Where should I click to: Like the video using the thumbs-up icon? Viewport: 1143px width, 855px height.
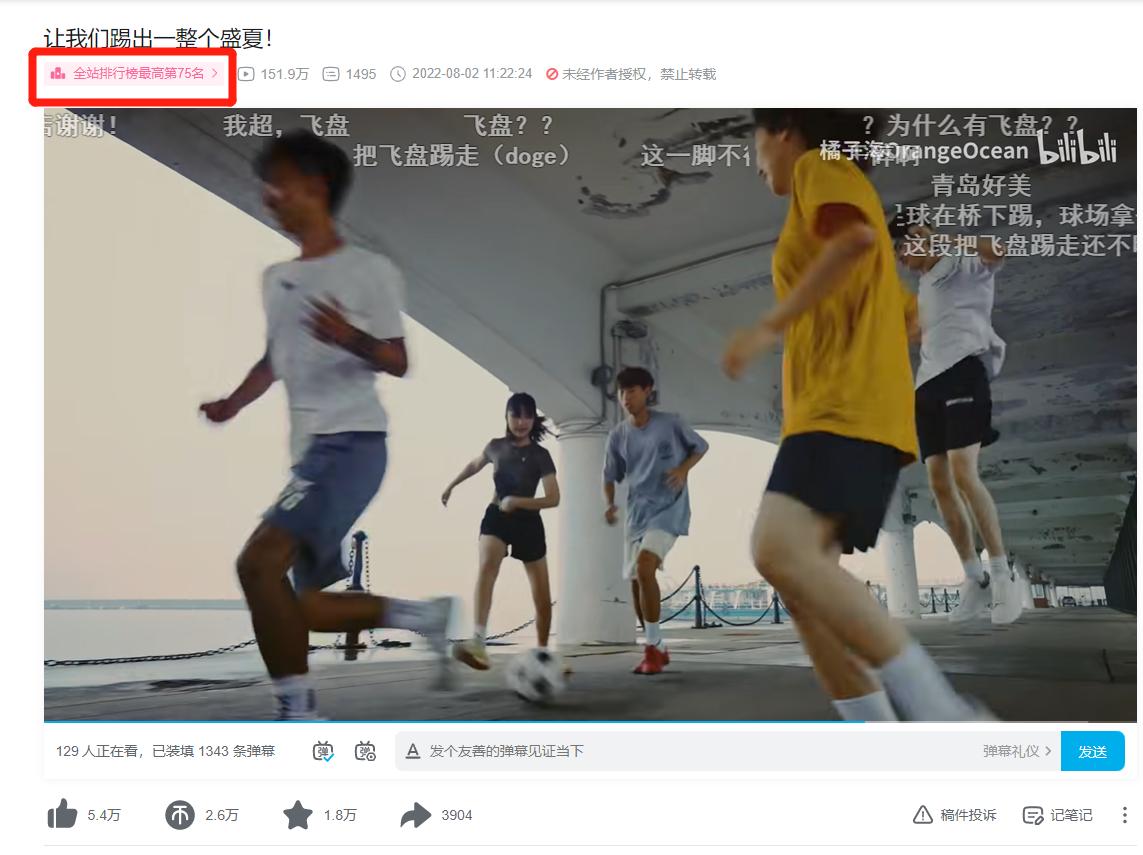pos(61,815)
